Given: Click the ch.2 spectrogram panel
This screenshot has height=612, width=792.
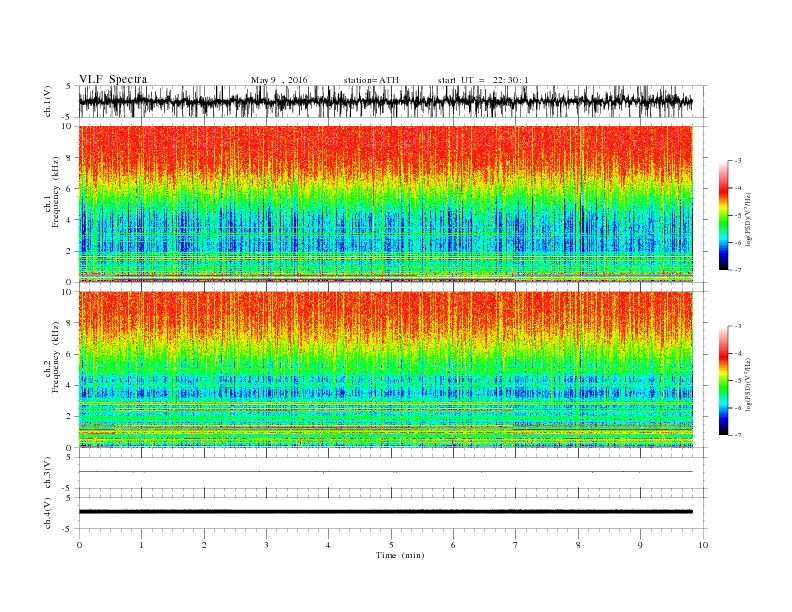Looking at the screenshot, I should [x=386, y=370].
